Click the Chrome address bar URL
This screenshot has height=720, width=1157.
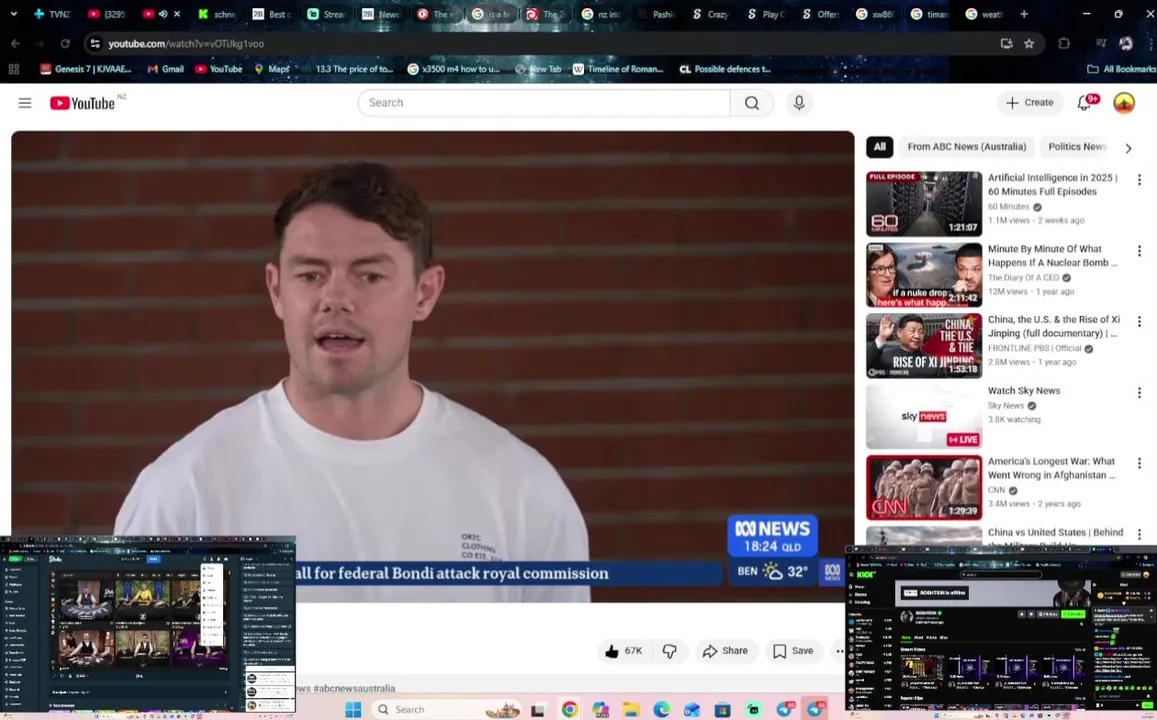coord(186,44)
